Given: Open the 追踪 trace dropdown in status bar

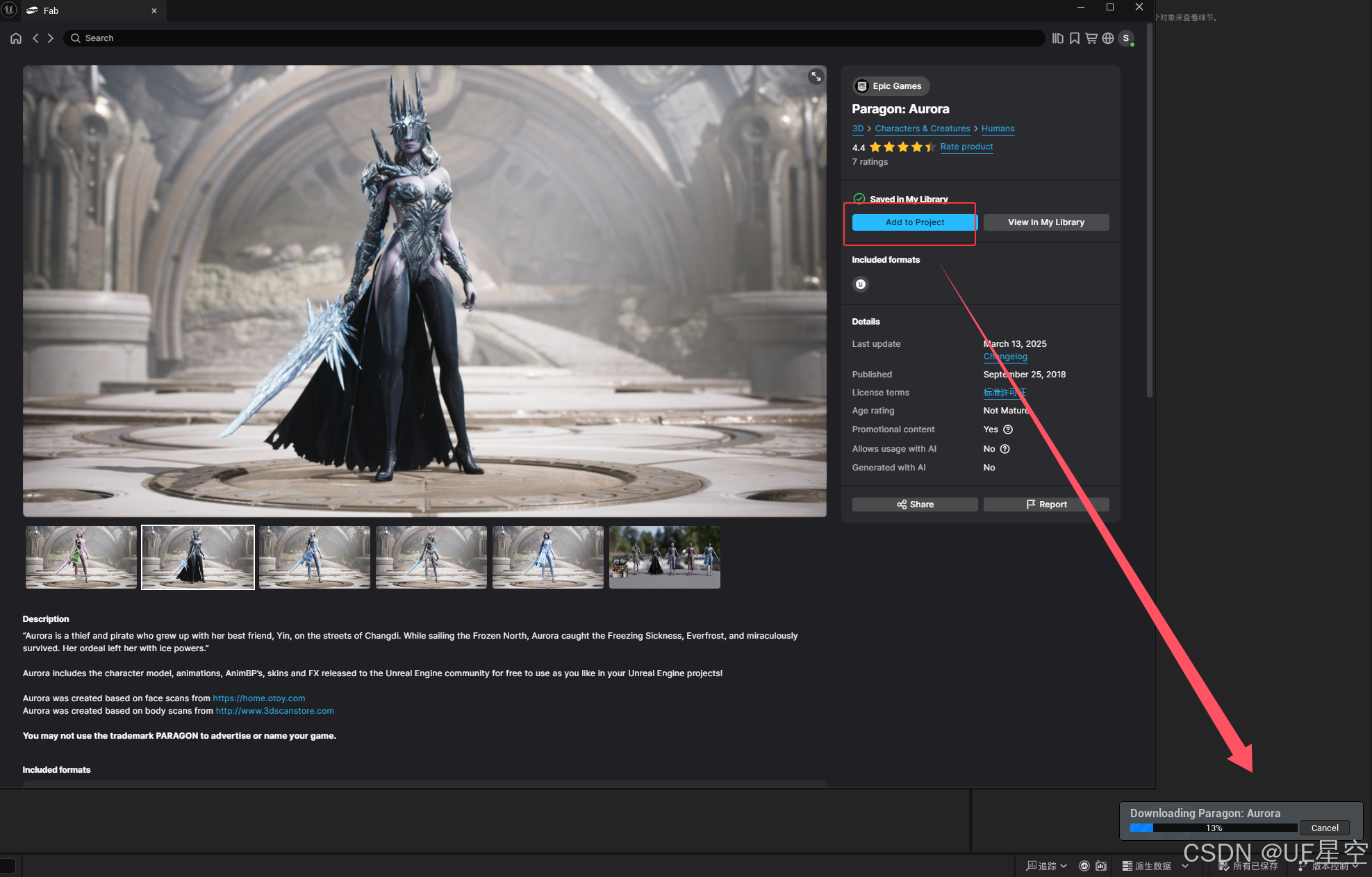Looking at the screenshot, I should point(1047,866).
